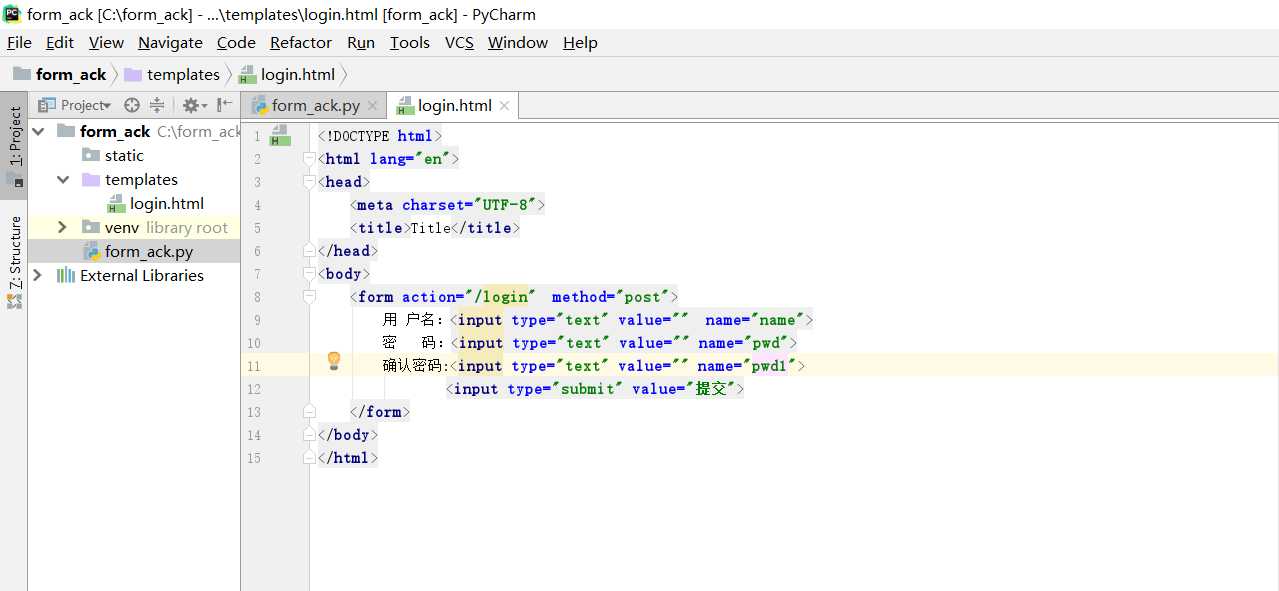Close the login.html editor tab

(x=504, y=105)
